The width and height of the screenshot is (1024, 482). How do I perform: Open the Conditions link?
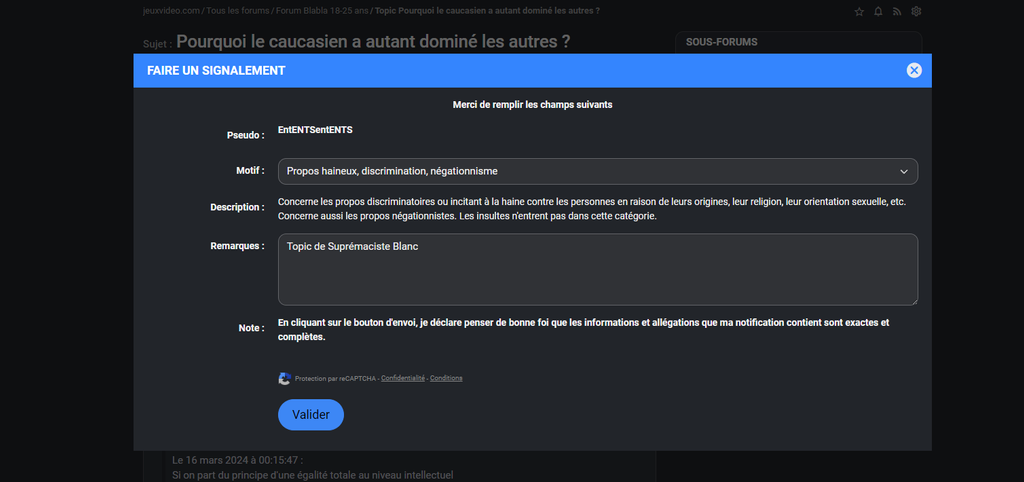coord(446,378)
